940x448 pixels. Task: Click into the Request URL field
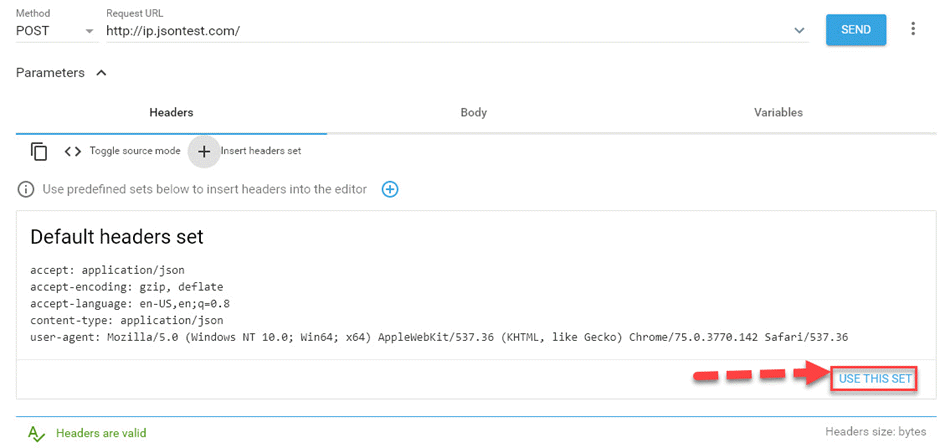[440, 31]
